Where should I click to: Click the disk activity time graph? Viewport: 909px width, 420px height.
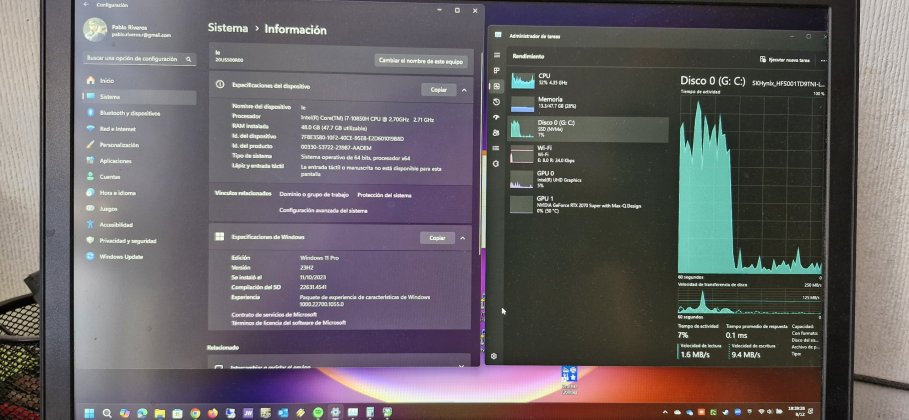[x=751, y=184]
